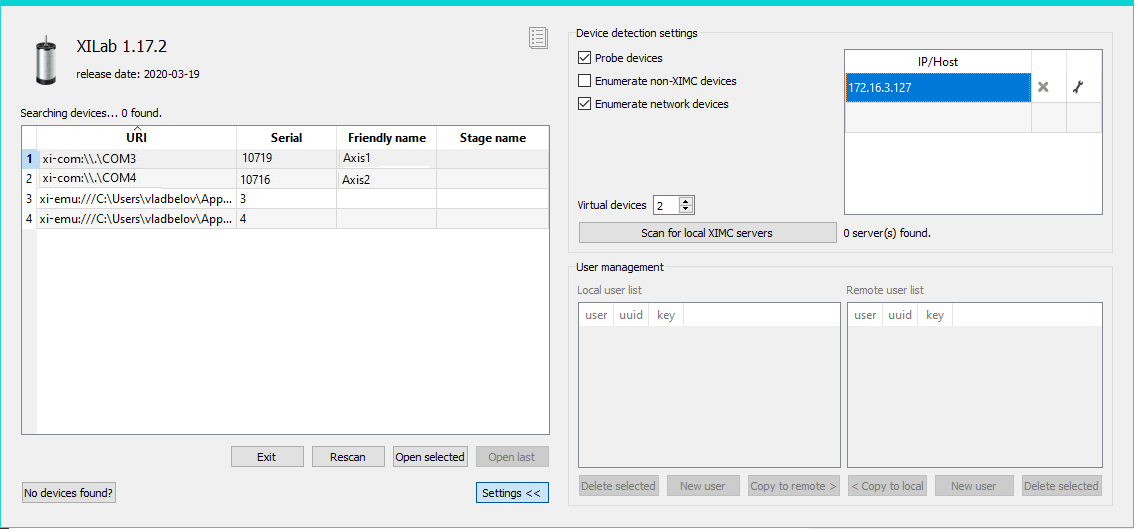Collapse panel using Settings << button
Viewport: 1138px width, 532px height.
512,493
